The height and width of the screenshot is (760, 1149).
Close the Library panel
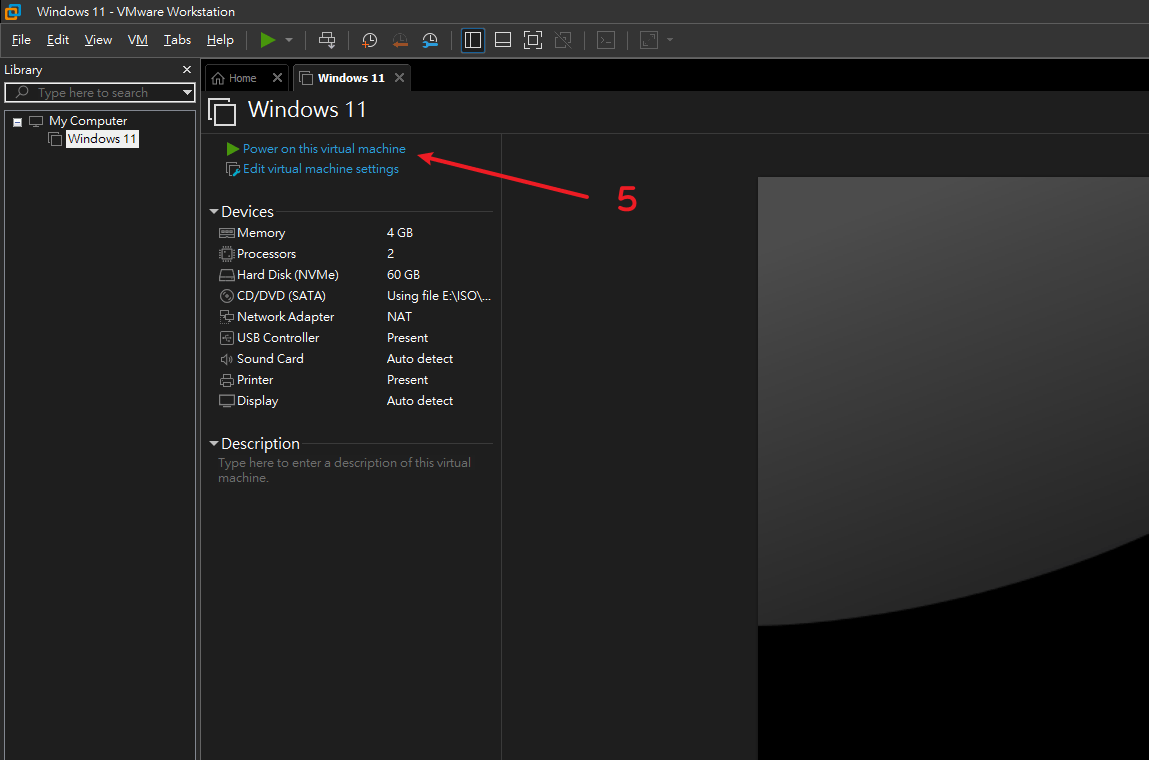(x=186, y=70)
